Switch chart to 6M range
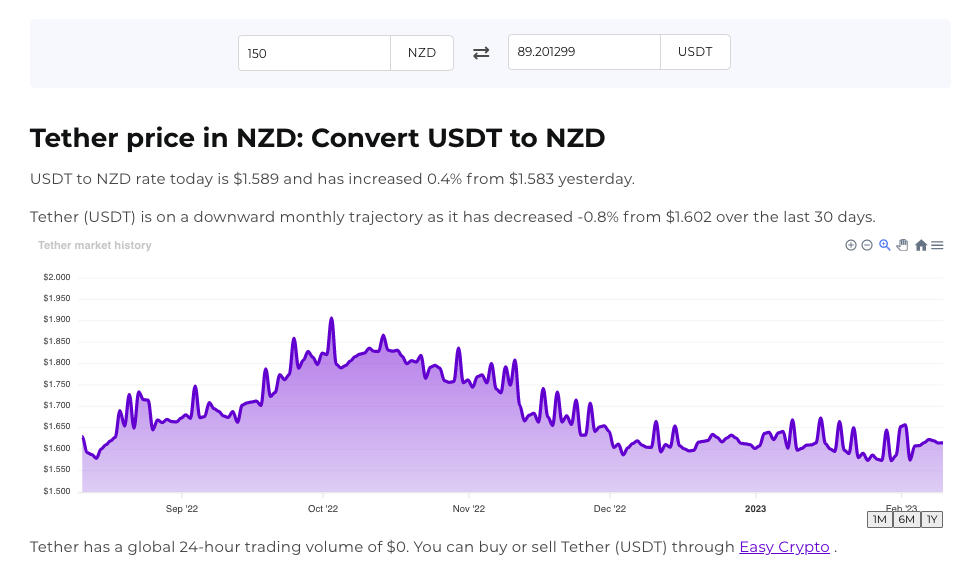 906,519
